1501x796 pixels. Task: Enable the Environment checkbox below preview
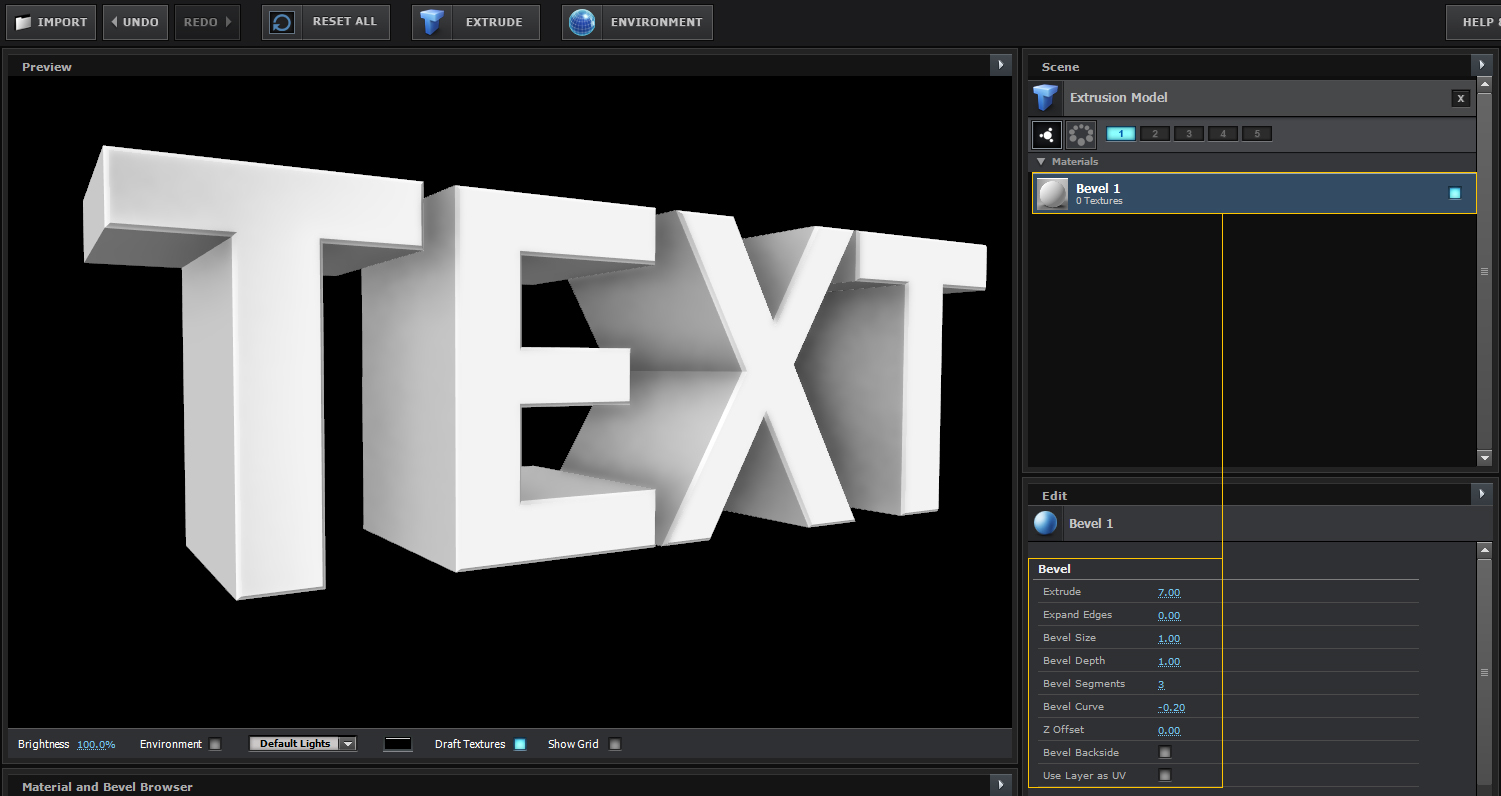[215, 744]
